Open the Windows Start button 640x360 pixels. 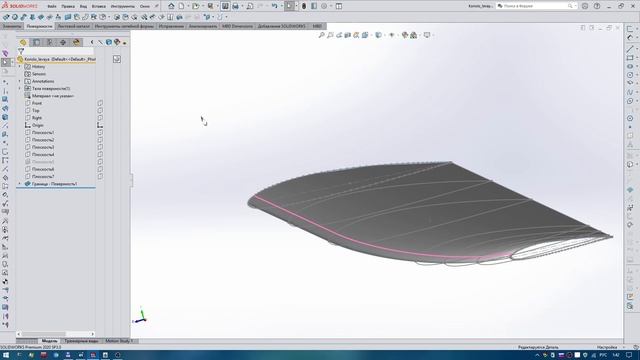(x=6, y=355)
